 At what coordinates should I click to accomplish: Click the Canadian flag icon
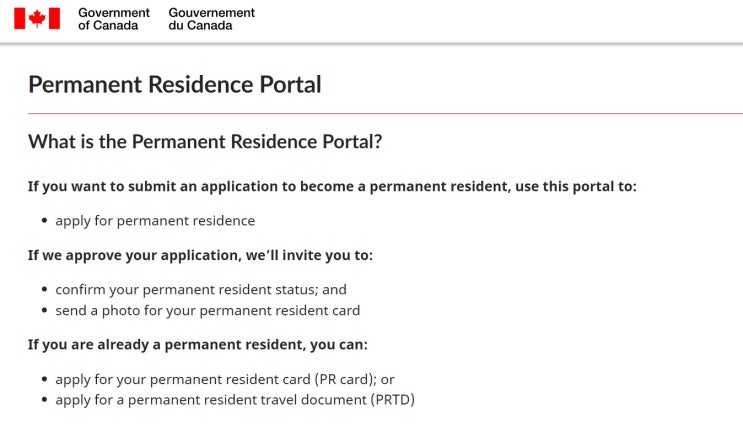click(37, 19)
